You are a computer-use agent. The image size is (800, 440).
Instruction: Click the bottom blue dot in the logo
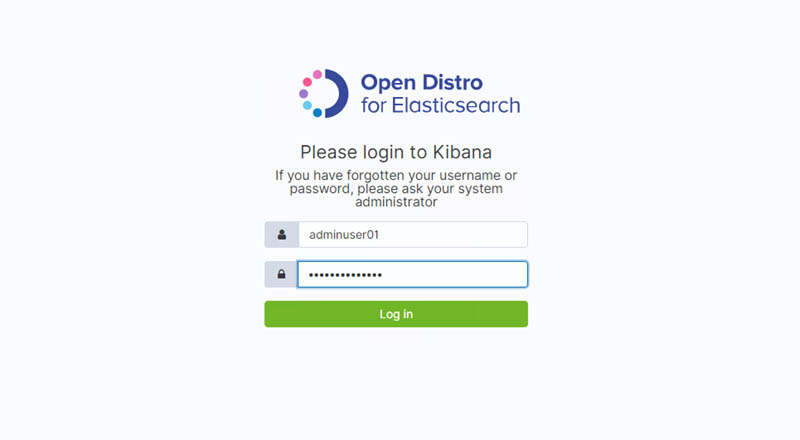(x=317, y=113)
